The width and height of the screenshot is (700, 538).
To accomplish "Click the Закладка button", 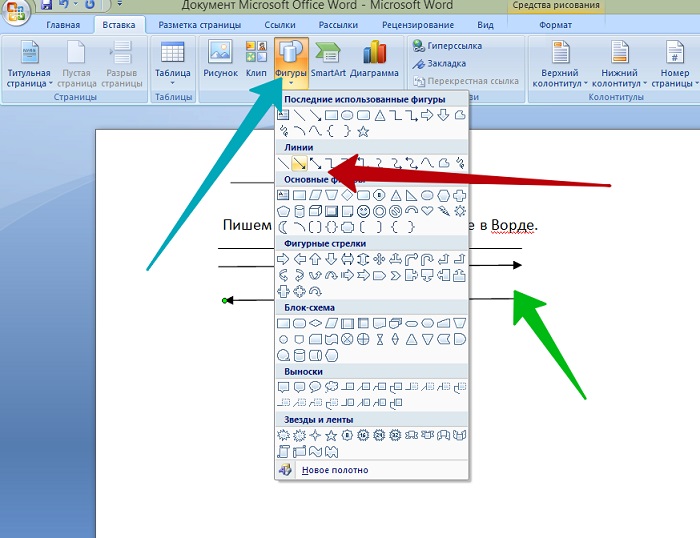I will [440, 63].
